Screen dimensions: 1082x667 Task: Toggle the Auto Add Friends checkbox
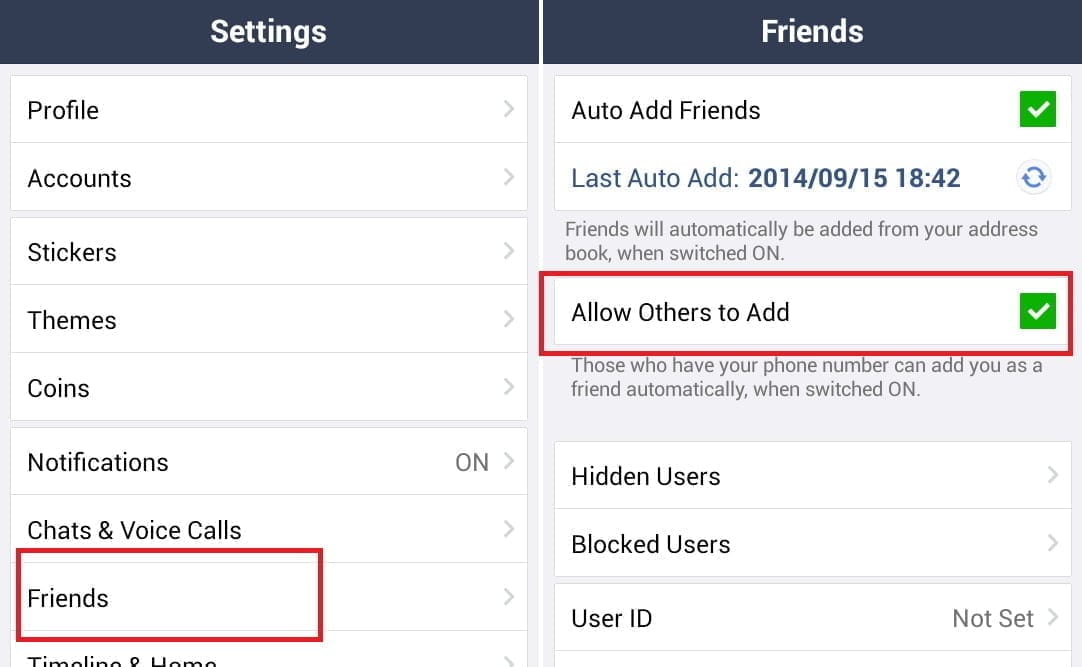point(1037,110)
